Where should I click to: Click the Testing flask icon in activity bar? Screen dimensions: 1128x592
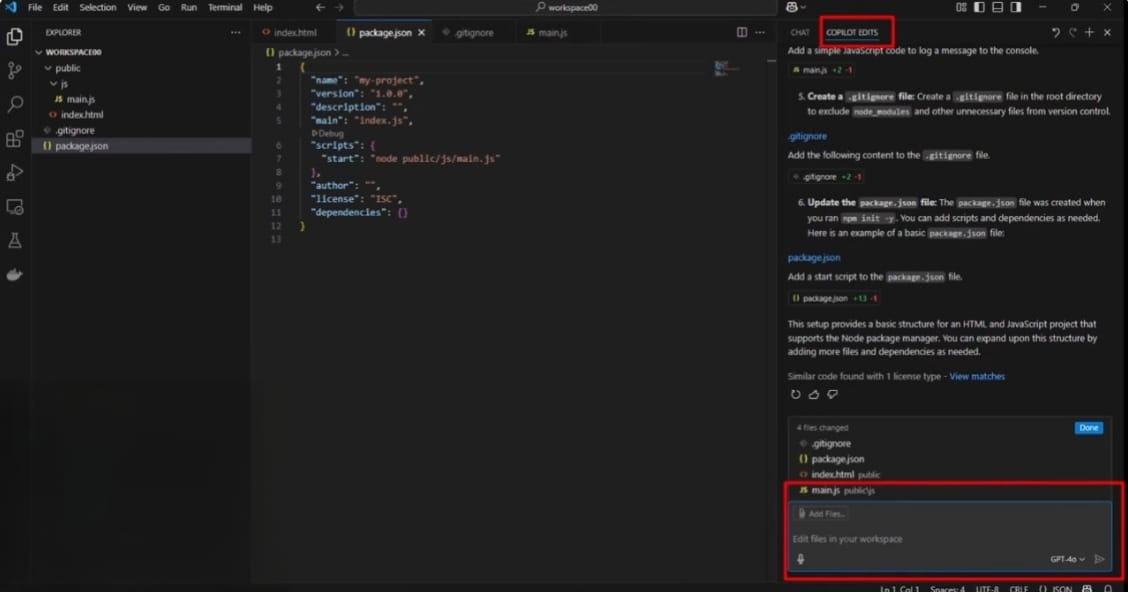(14, 240)
